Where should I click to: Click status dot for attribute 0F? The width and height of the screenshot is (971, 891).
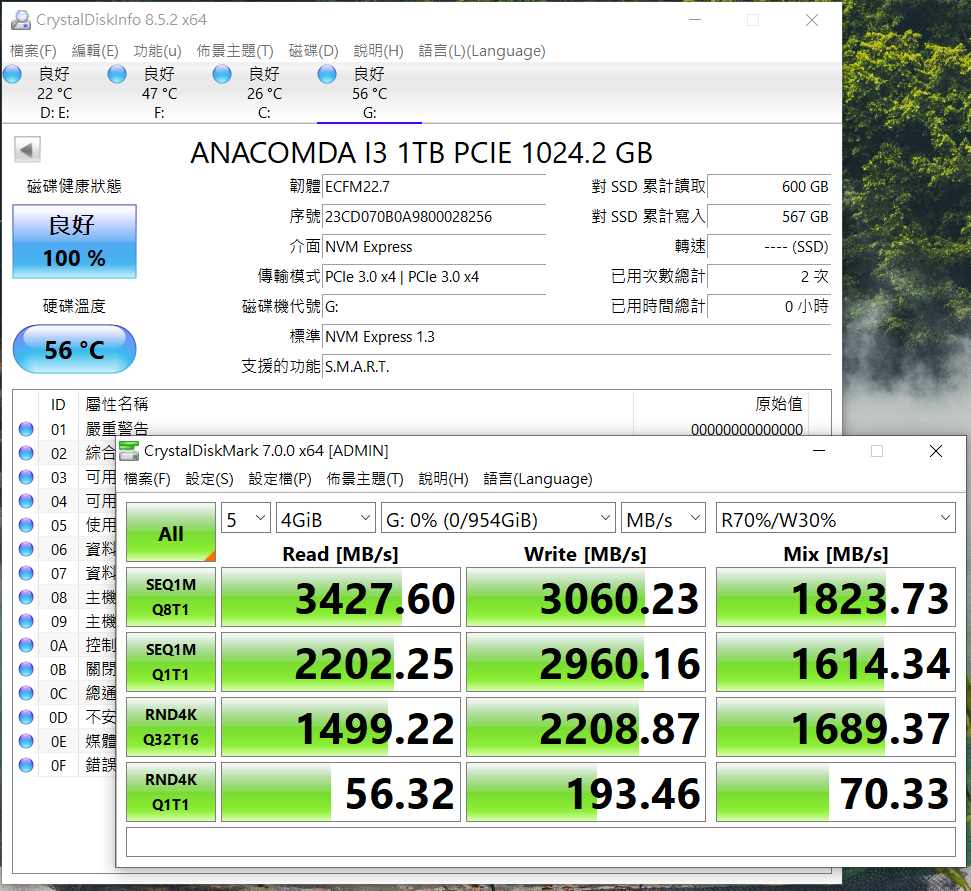[26, 765]
